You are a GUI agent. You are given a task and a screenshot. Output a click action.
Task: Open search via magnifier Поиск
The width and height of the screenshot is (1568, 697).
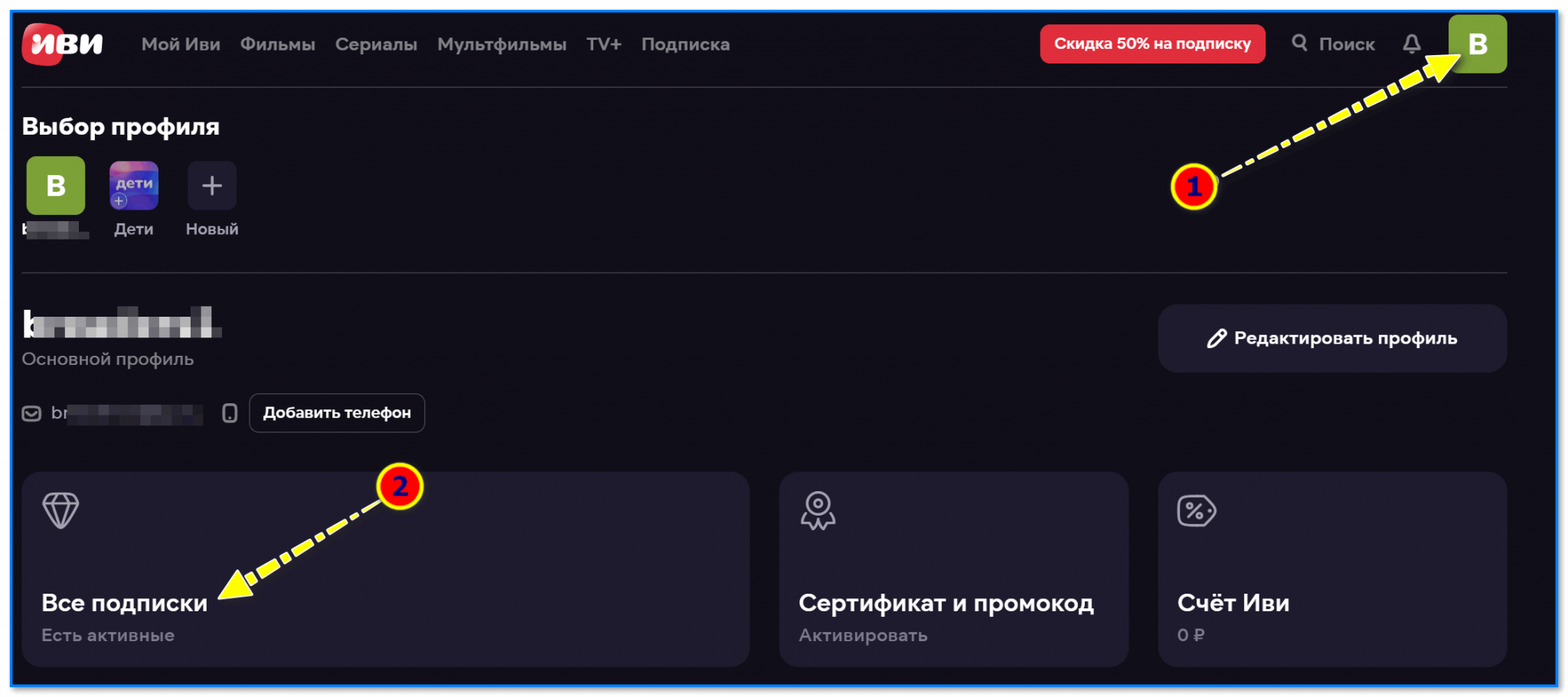(x=1333, y=44)
